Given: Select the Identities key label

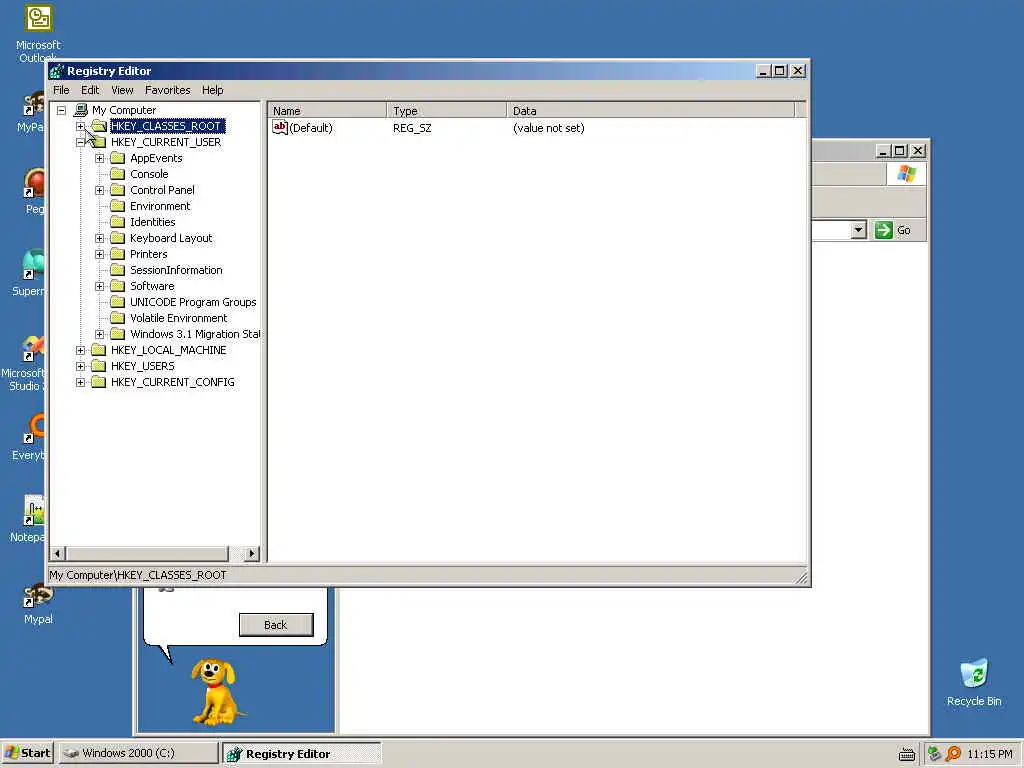Looking at the screenshot, I should (x=152, y=222).
